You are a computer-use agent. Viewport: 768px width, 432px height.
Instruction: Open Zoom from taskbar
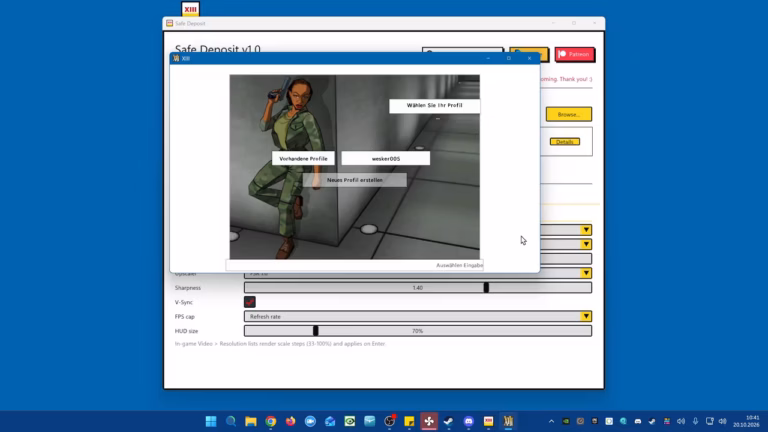pos(310,421)
